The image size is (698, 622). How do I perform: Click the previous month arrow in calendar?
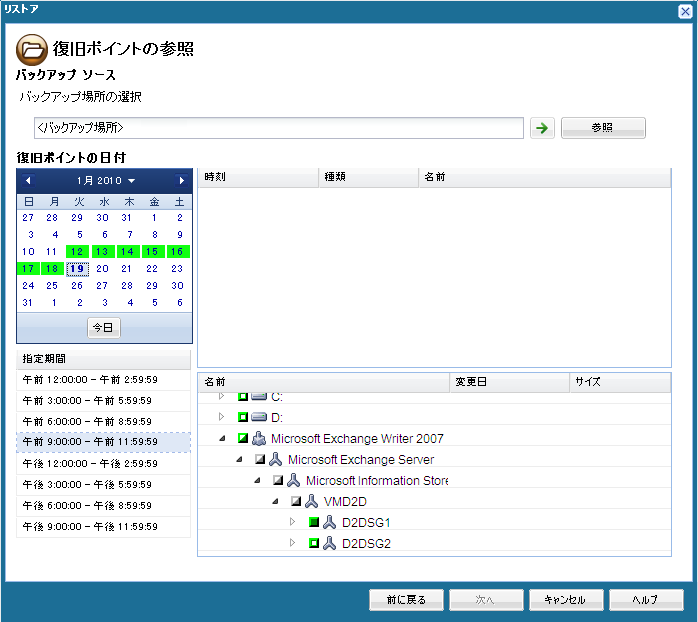pos(28,181)
